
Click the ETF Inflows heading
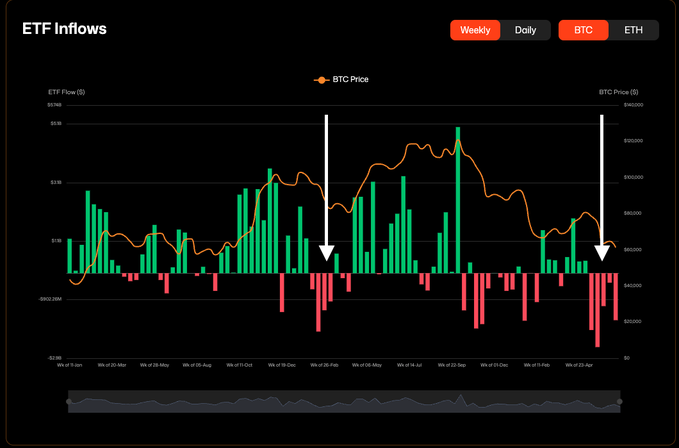(64, 29)
